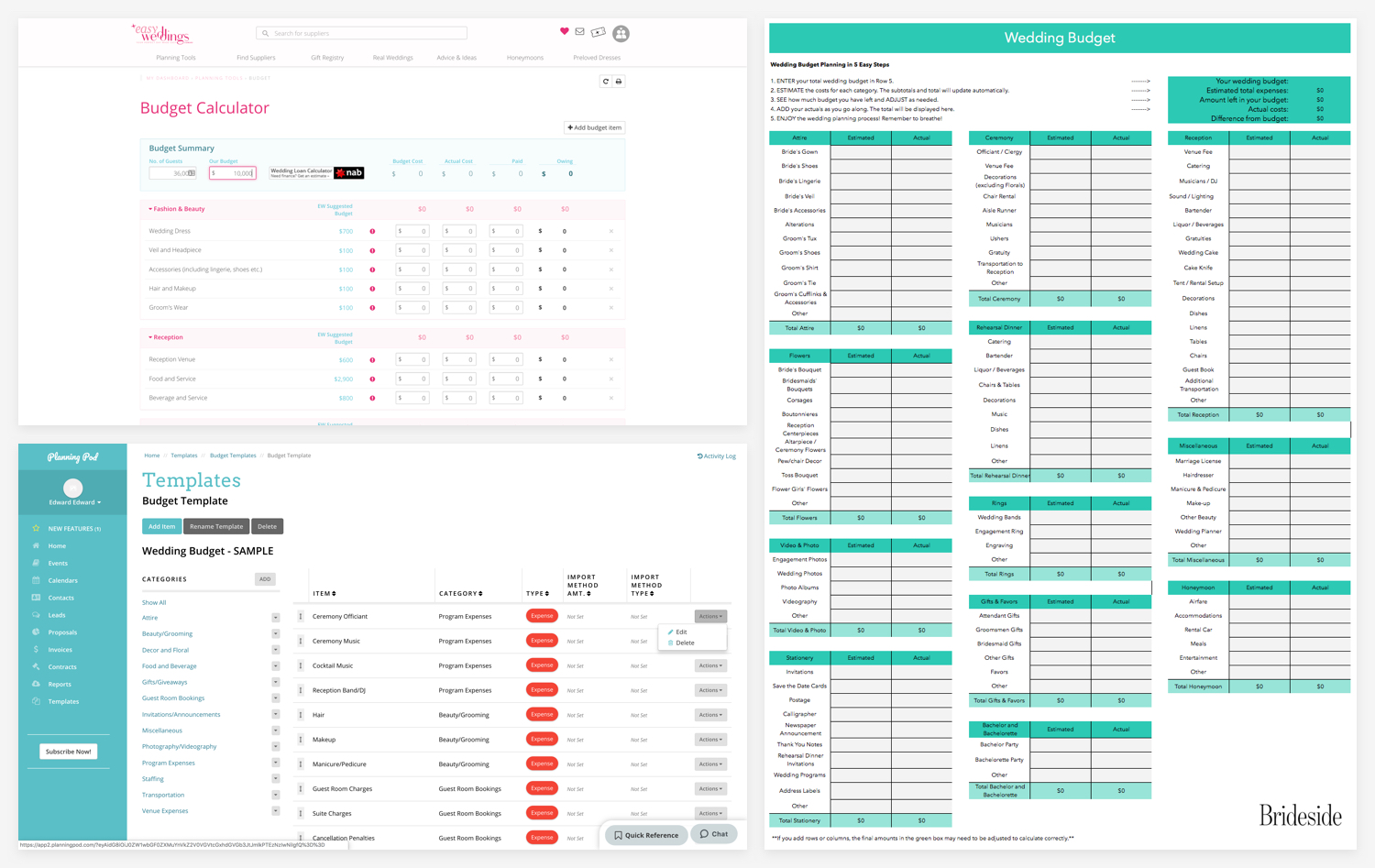Remove the Reception Venue row with X

pos(611,359)
